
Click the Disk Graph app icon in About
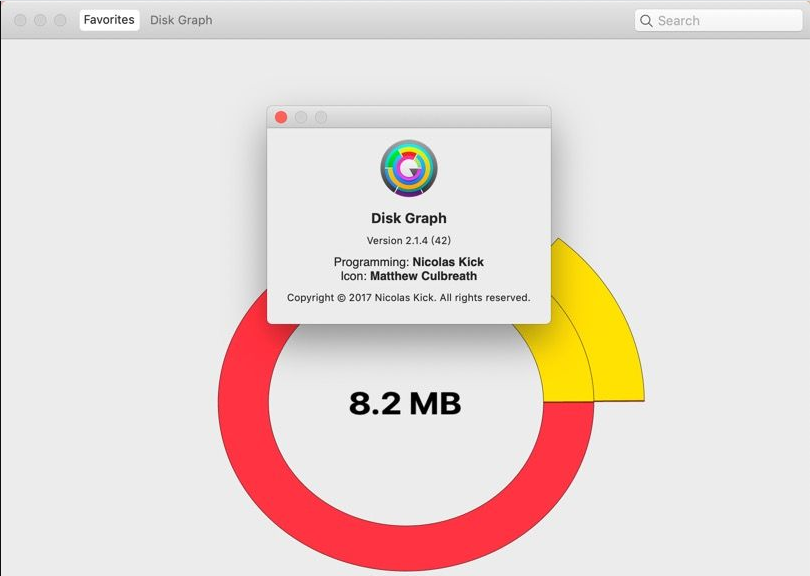tap(408, 168)
